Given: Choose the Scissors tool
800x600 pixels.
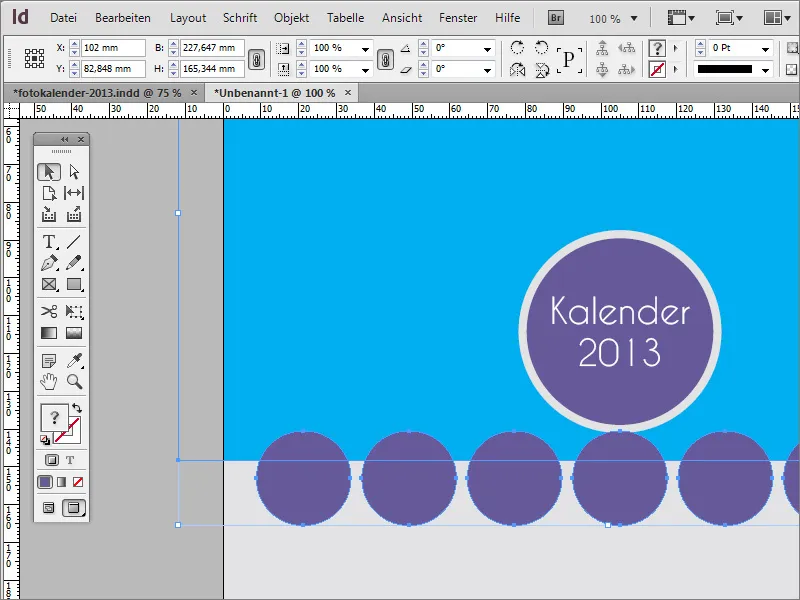Looking at the screenshot, I should point(49,311).
